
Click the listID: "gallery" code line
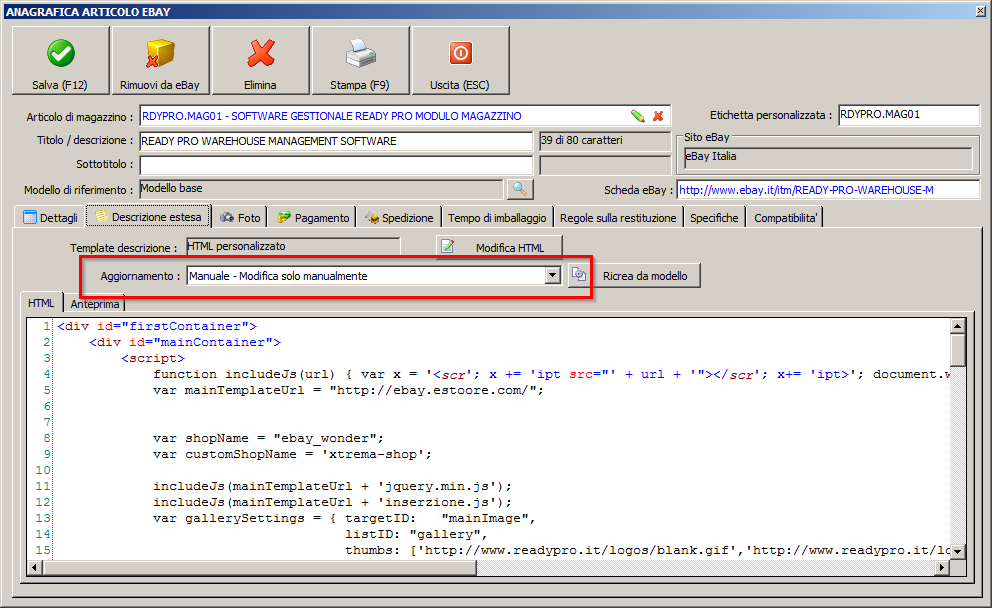click(416, 535)
